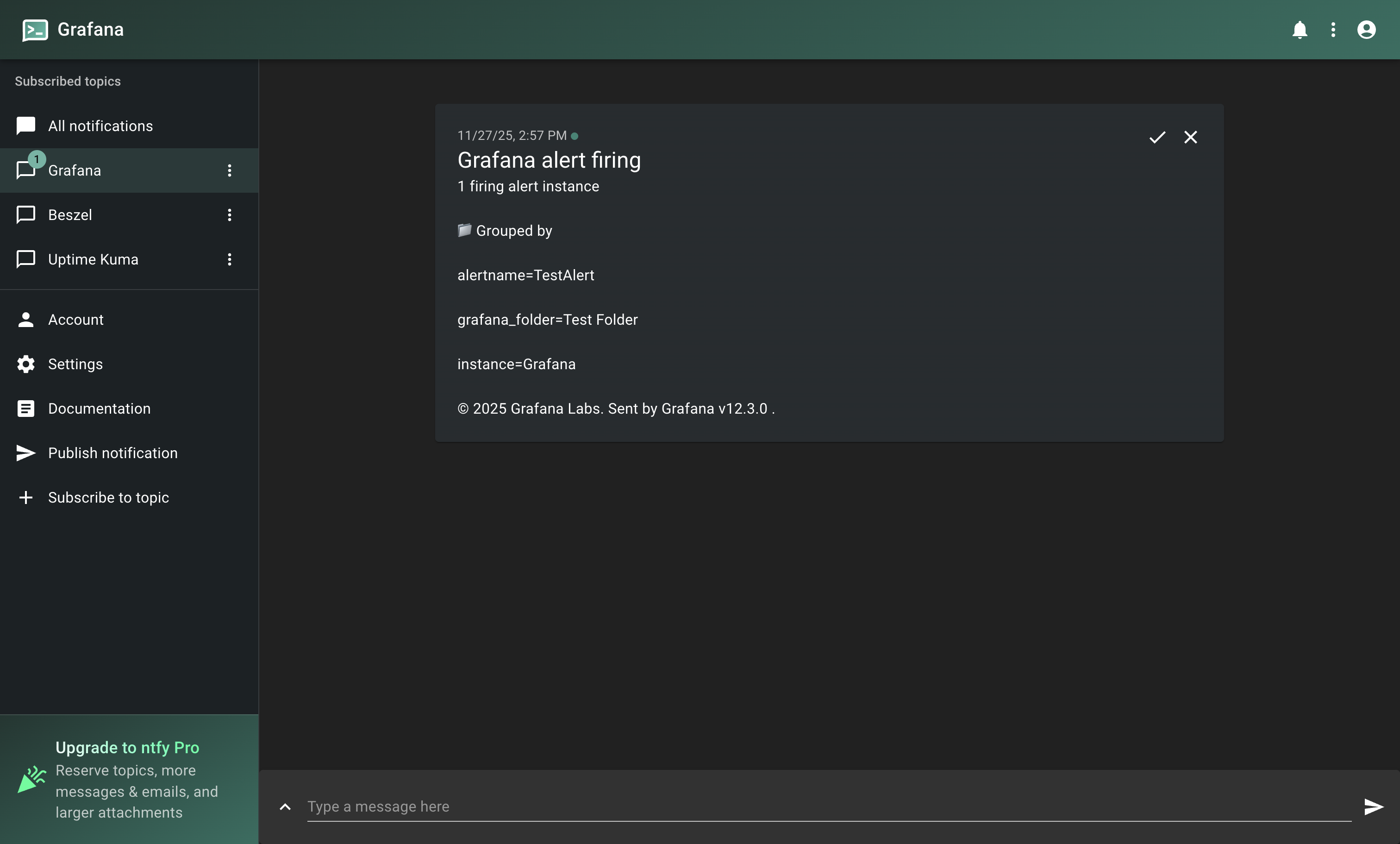Click the notification bell icon in header
This screenshot has width=1400, height=844.
click(1300, 30)
